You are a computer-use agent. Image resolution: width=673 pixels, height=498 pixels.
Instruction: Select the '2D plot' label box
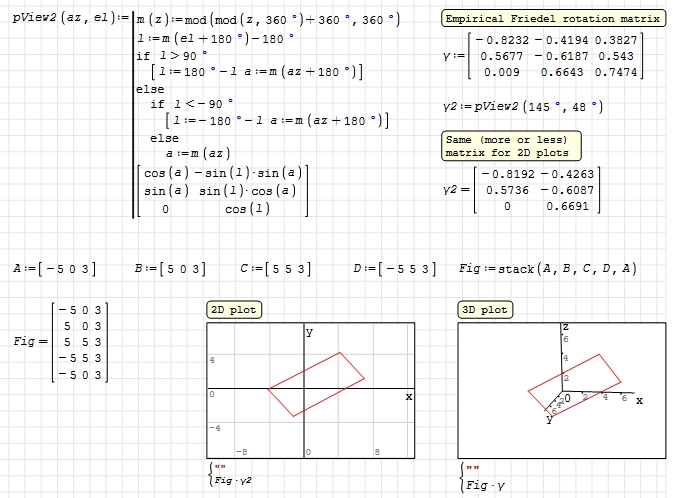pyautogui.click(x=232, y=310)
